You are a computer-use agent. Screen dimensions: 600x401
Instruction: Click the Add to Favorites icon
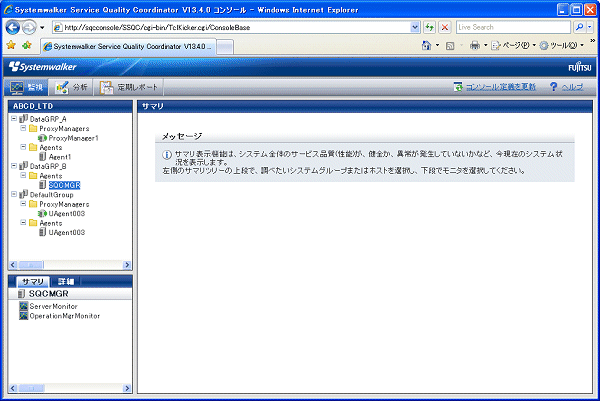pyautogui.click(x=26, y=46)
